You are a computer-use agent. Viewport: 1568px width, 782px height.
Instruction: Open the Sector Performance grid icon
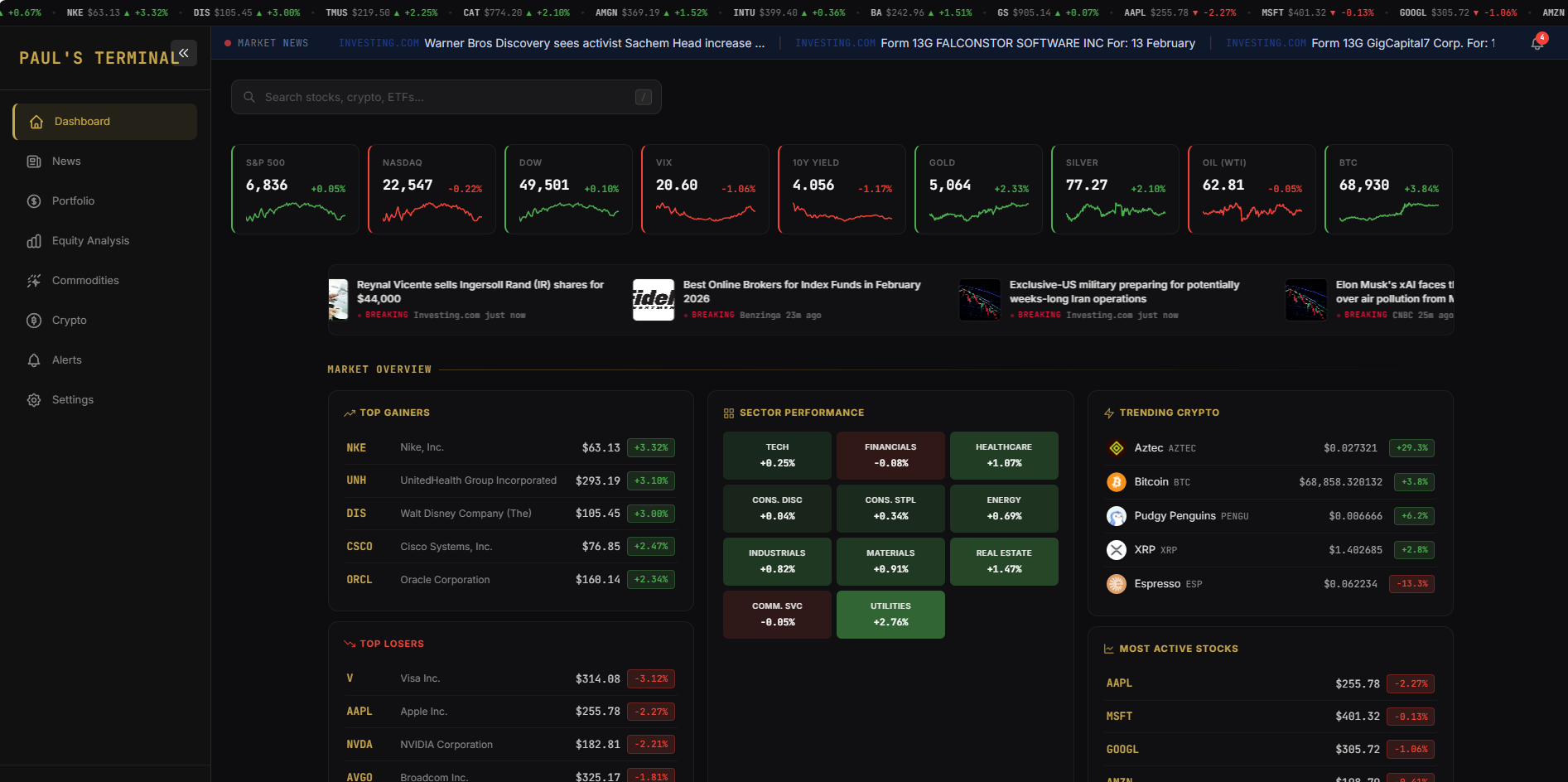(729, 412)
